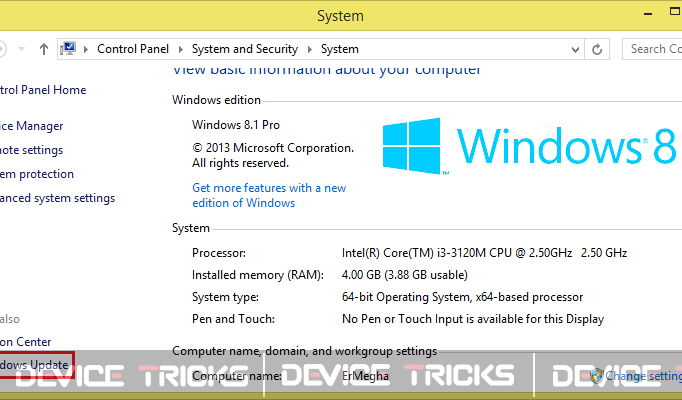The width and height of the screenshot is (682, 400).
Task: Click No Pen or Touch Input text
Action: 473,319
